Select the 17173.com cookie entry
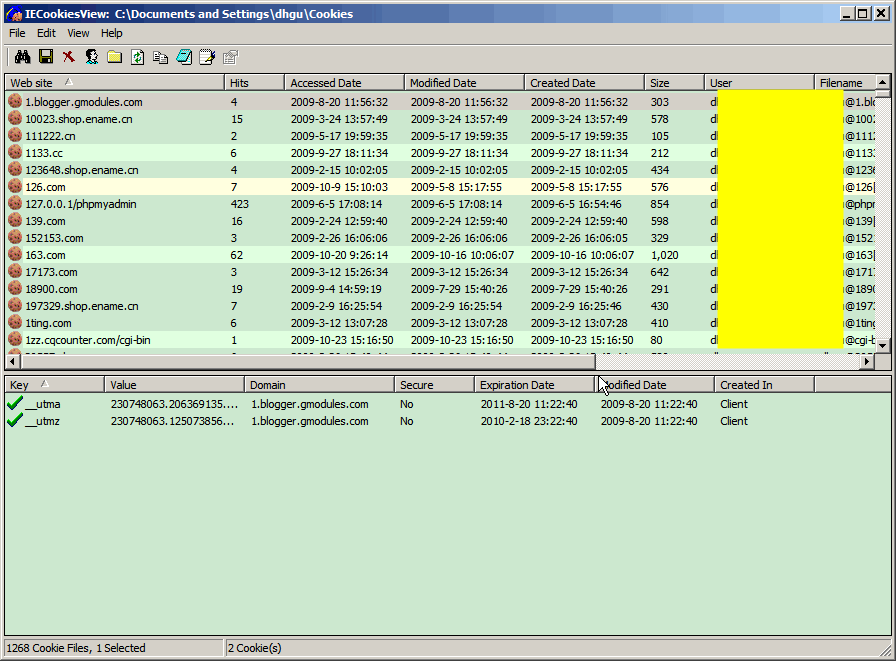 (x=51, y=272)
